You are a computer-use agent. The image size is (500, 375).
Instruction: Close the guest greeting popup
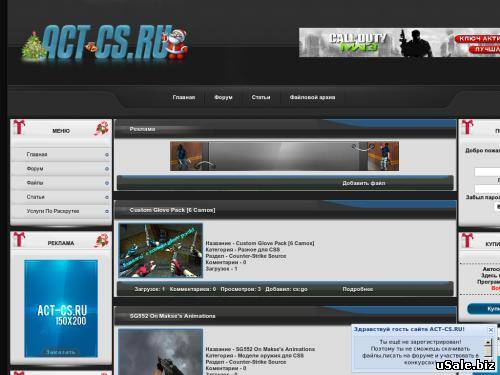(491, 330)
